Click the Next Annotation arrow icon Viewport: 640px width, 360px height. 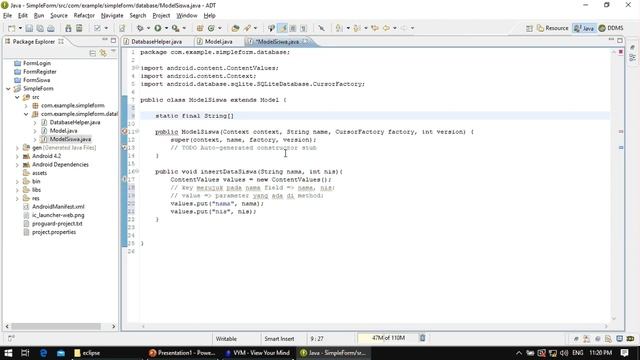point(339,28)
